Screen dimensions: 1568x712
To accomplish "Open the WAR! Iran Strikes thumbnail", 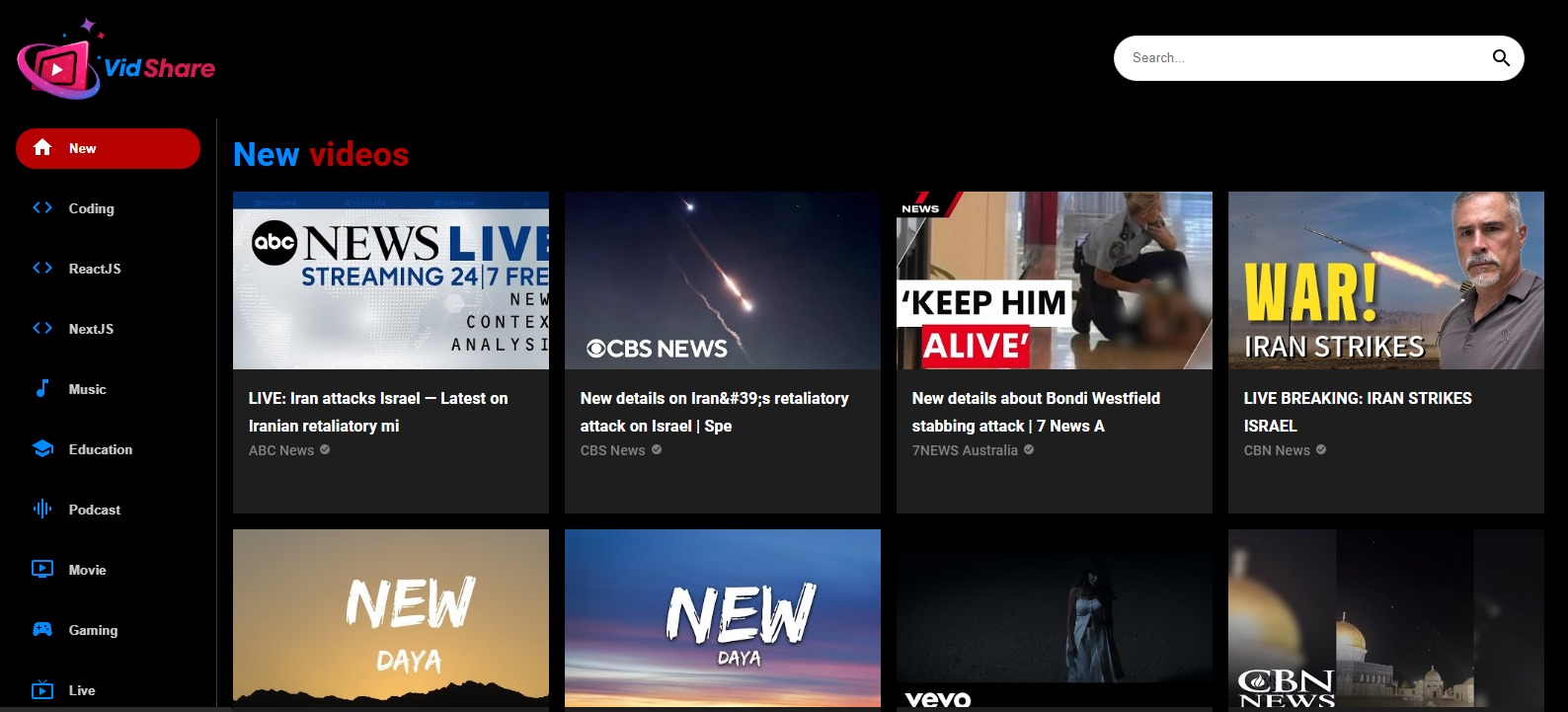I will click(x=1386, y=280).
